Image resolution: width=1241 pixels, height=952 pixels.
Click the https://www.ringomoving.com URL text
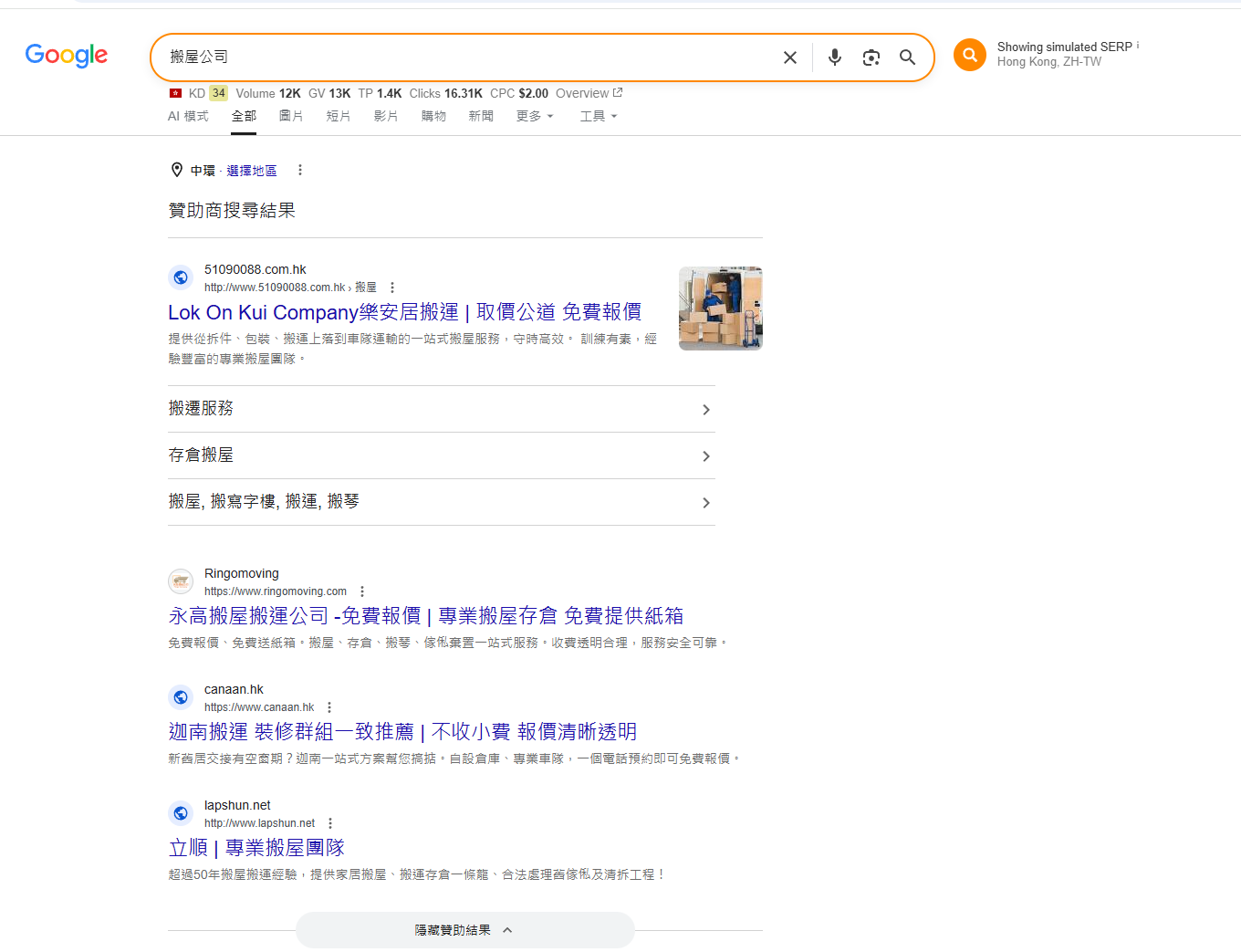[276, 591]
